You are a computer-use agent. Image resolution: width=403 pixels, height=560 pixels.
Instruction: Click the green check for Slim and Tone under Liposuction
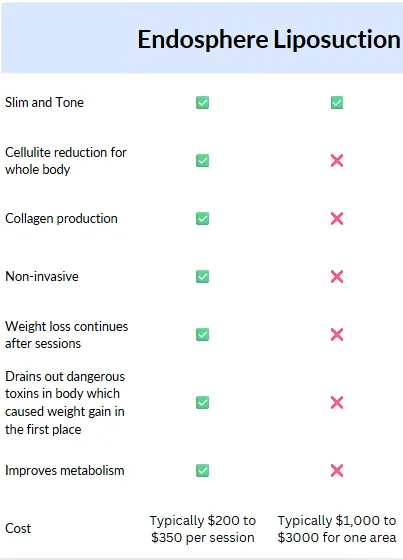337,102
